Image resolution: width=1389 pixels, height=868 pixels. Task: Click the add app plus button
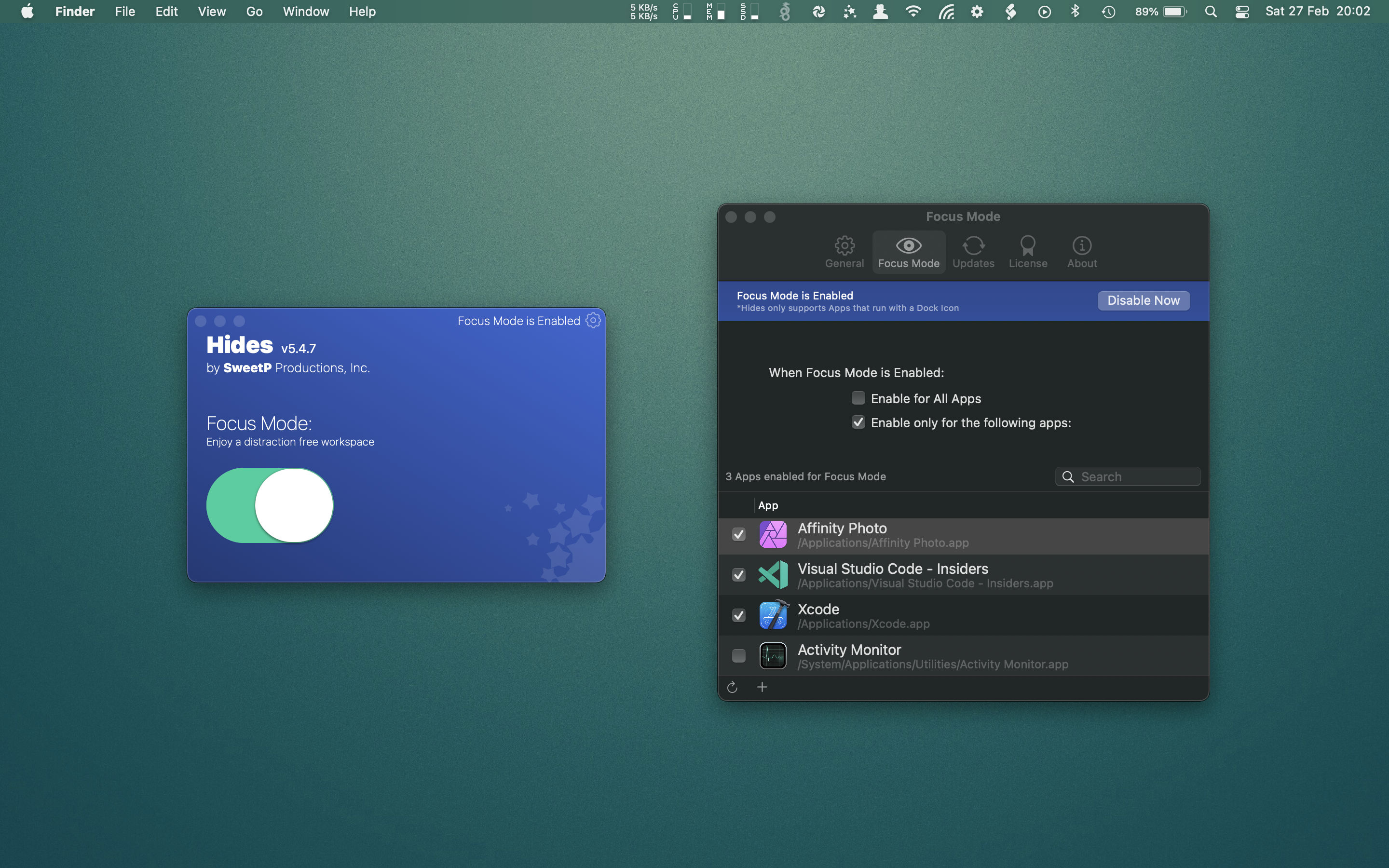pos(763,687)
